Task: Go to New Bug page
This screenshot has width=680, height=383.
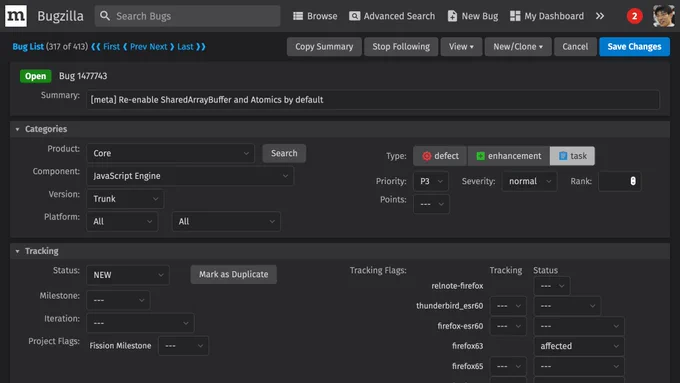Action: click(473, 16)
